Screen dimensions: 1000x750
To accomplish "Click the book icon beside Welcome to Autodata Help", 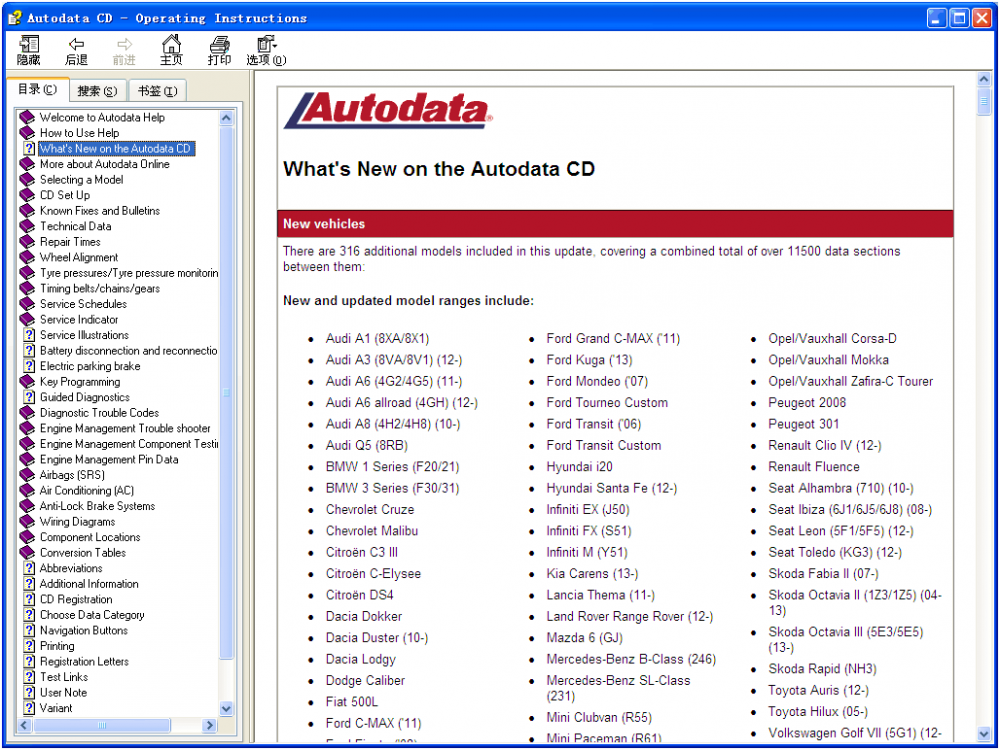I will click(27, 117).
